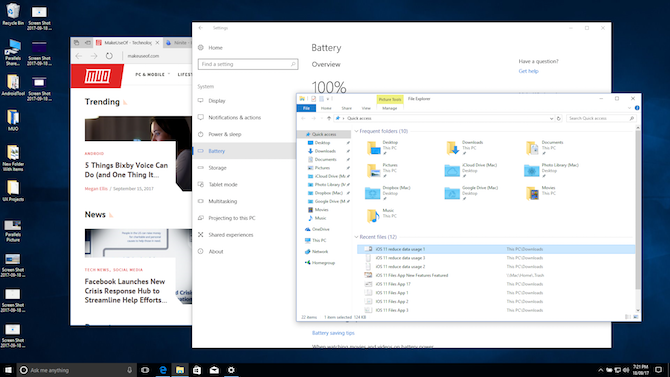Click author Megan Ellis link
Image resolution: width=670 pixels, height=377 pixels.
[96, 188]
